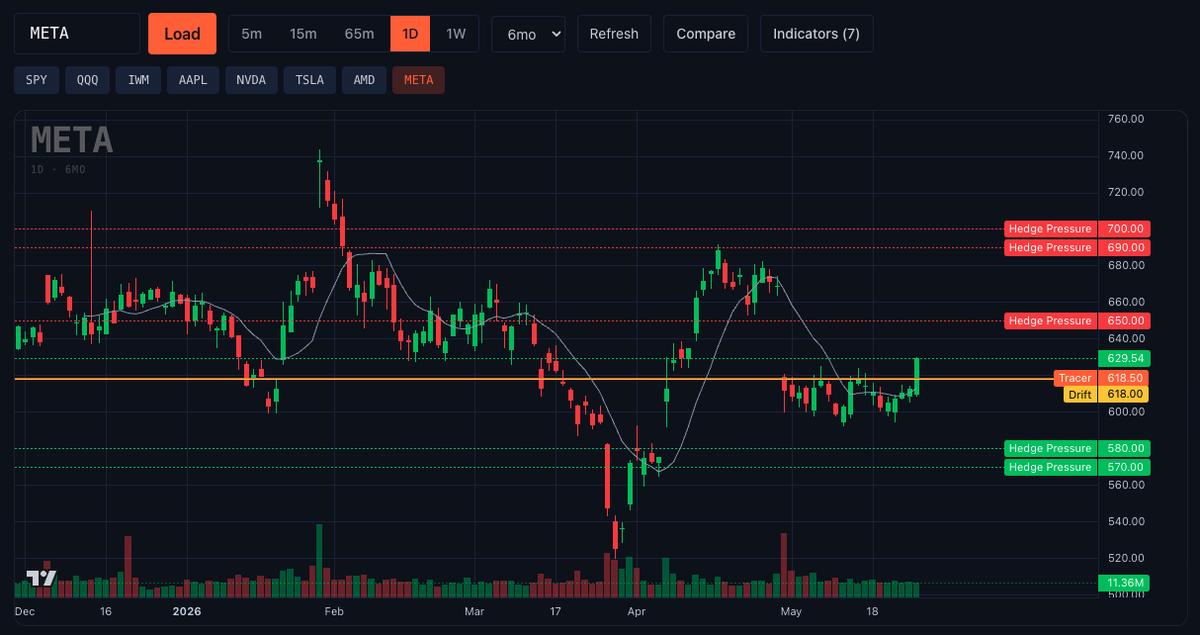Click the 660.00 price axis label
The image size is (1200, 635).
[1126, 302]
